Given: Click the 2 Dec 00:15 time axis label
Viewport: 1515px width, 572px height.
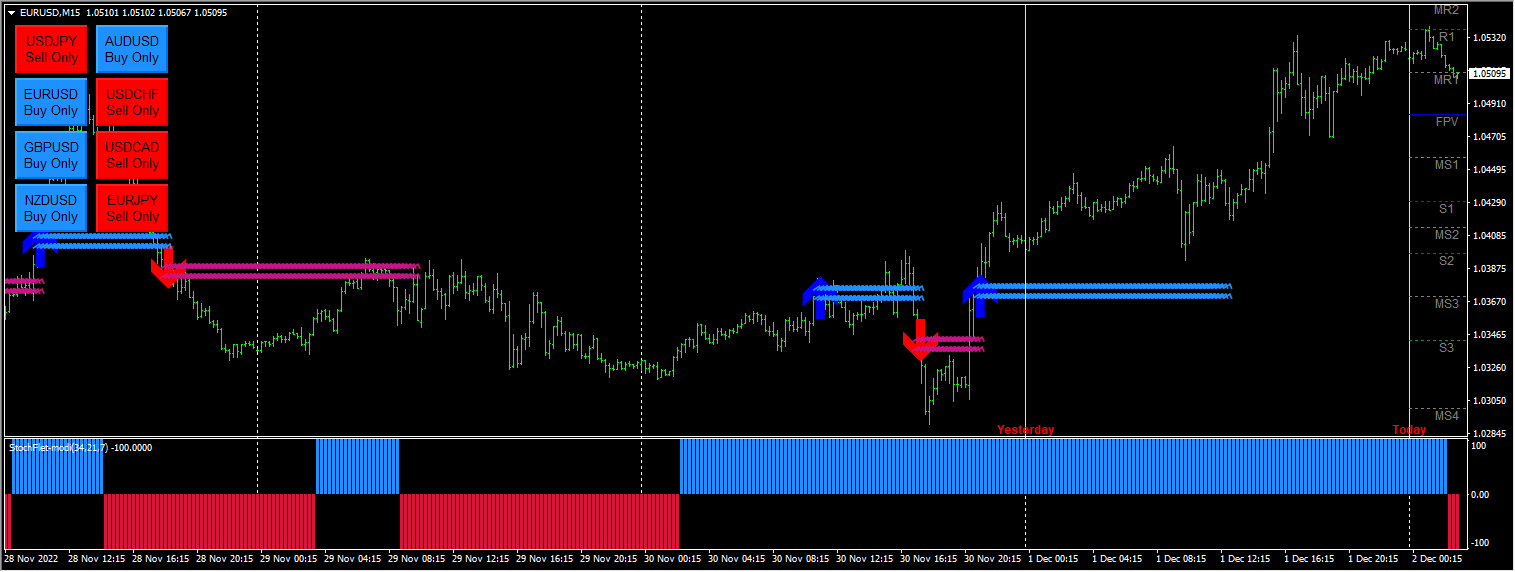Looking at the screenshot, I should (x=1438, y=559).
